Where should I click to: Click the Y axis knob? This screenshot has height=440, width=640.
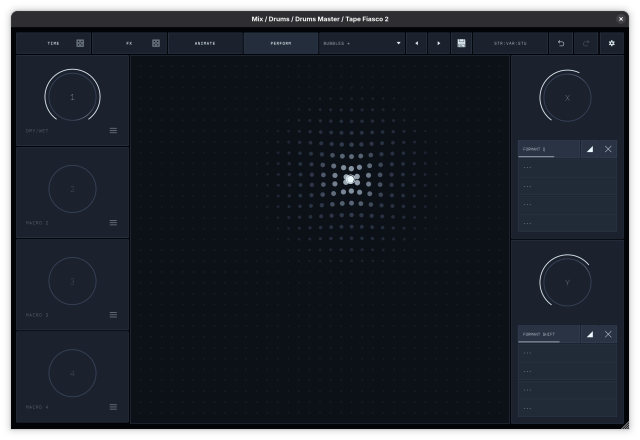pos(567,282)
